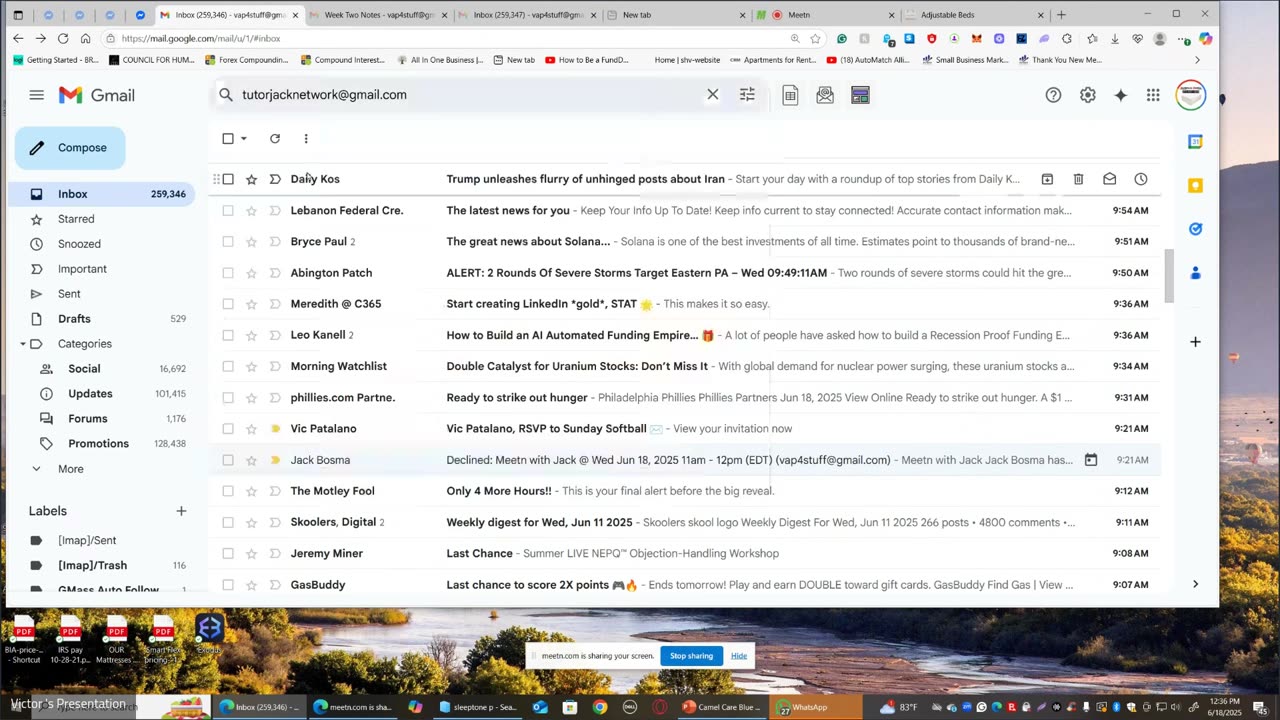The width and height of the screenshot is (1280, 720).
Task: Open the Google account avatar
Action: [1191, 95]
